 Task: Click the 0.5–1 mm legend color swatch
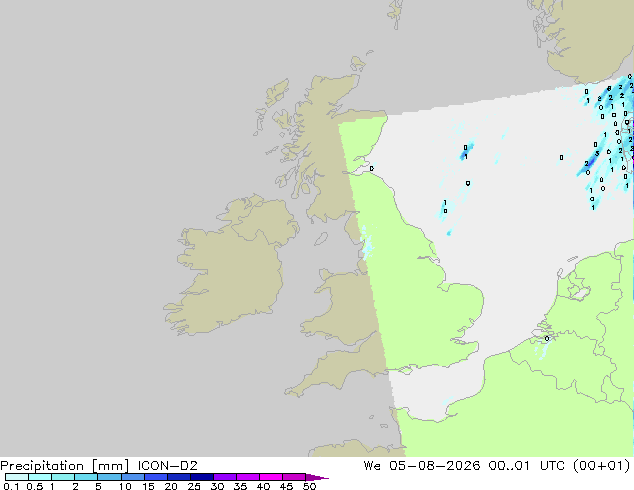tap(40, 477)
